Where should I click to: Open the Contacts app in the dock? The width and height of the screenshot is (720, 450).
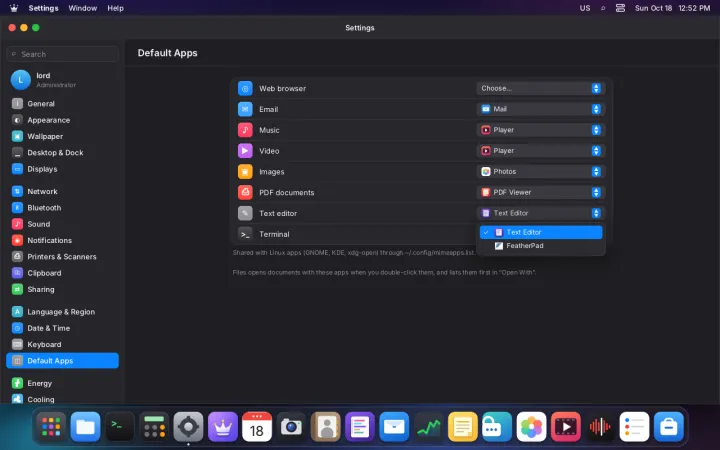click(x=326, y=427)
